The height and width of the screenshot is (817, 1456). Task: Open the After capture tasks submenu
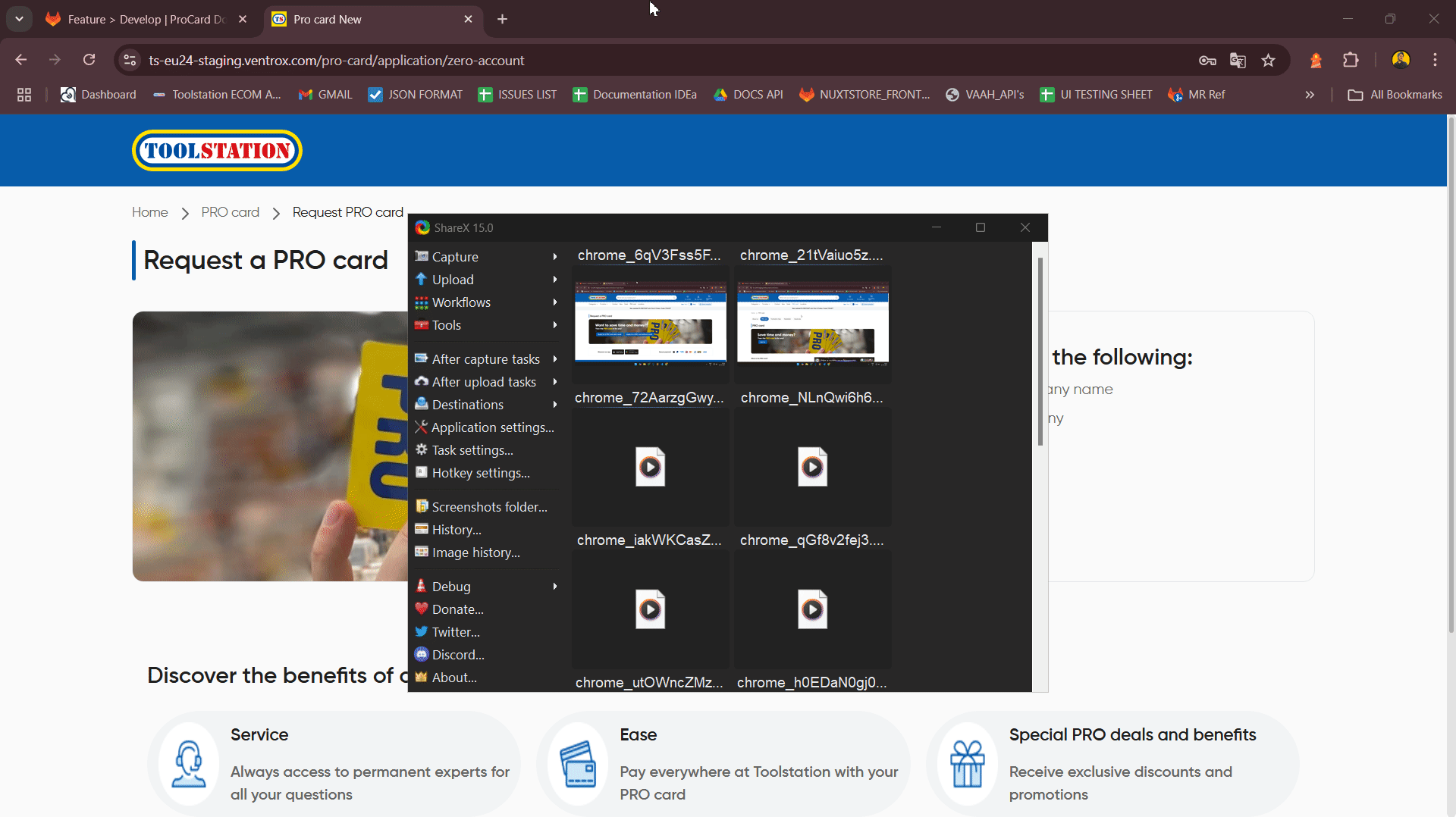485,359
